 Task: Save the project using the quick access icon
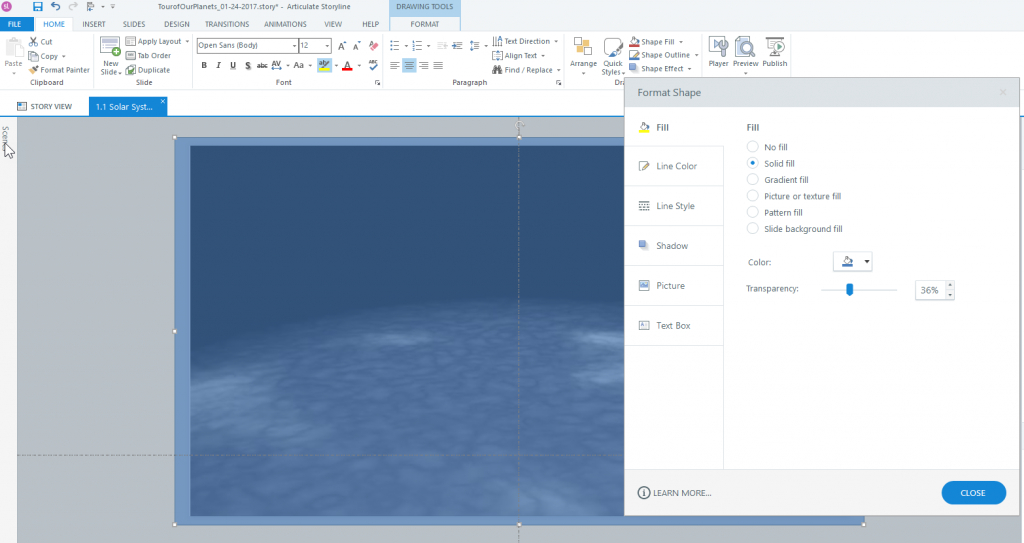pyautogui.click(x=38, y=7)
